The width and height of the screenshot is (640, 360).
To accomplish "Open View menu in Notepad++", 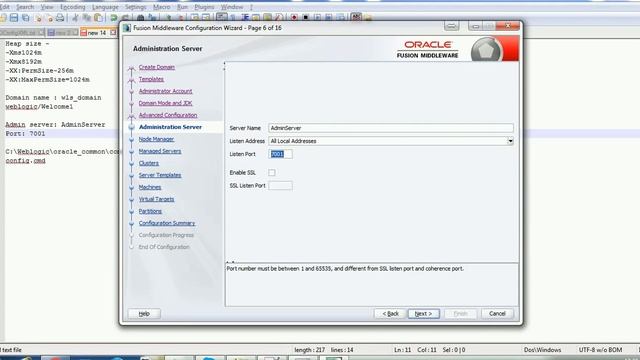I will [x=47, y=7].
